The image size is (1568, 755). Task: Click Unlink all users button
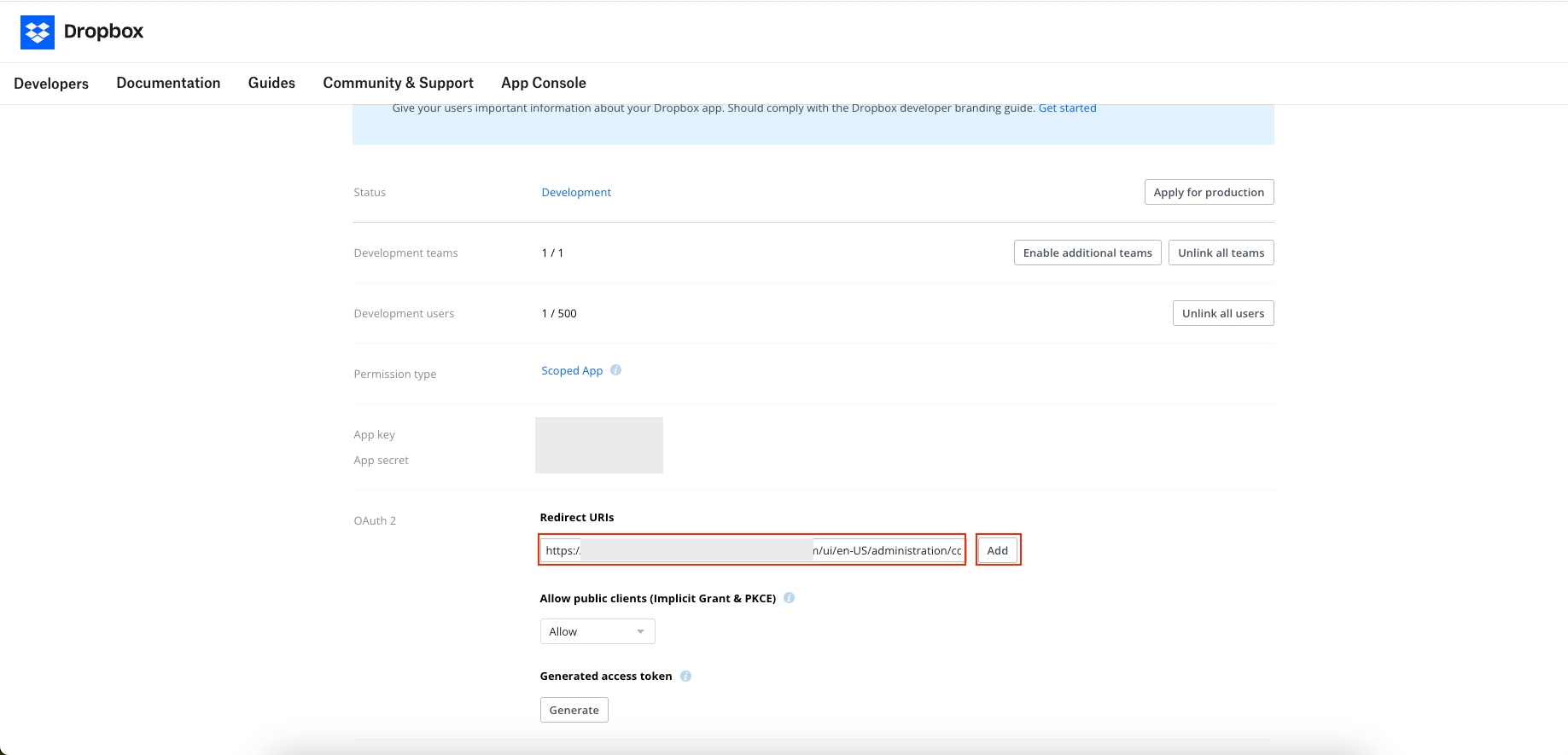point(1223,313)
